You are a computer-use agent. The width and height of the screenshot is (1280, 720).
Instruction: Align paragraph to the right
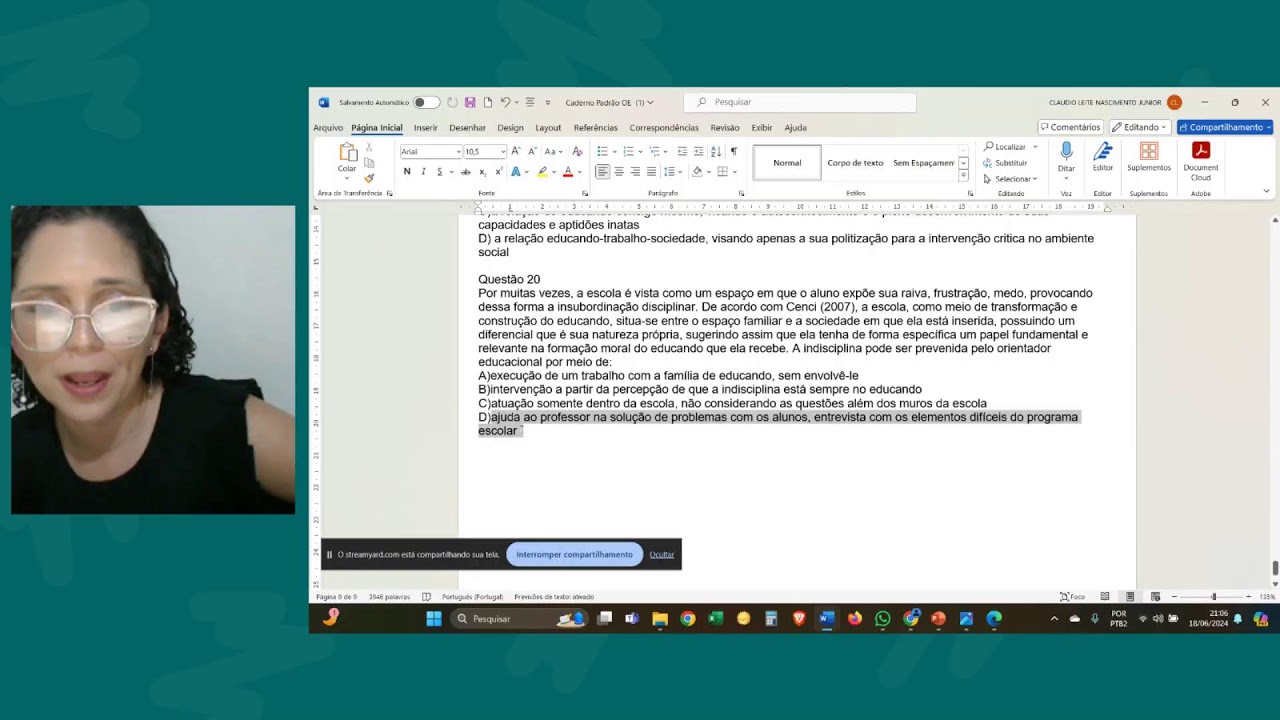(635, 172)
